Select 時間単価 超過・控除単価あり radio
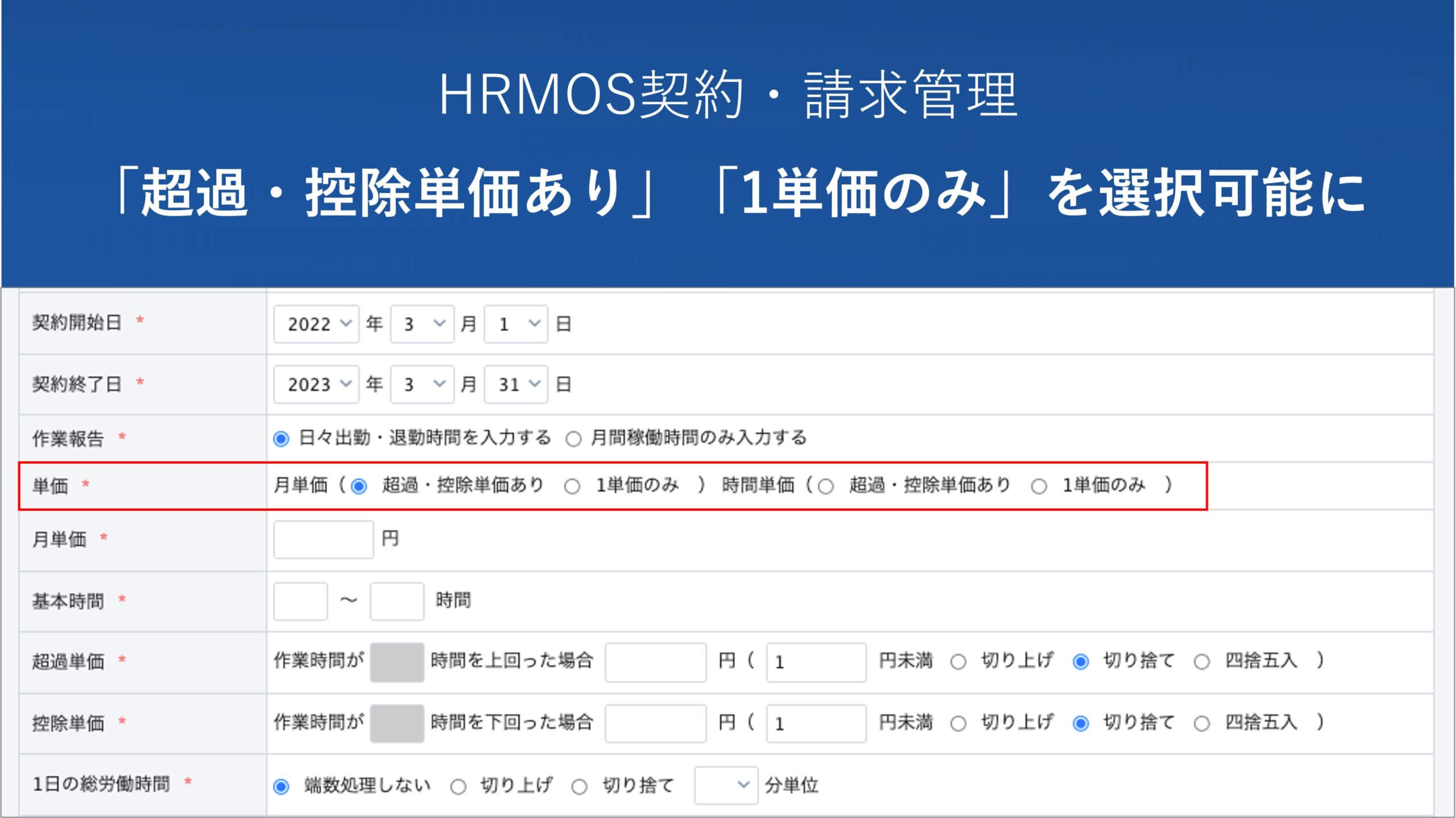The width and height of the screenshot is (1456, 818). (826, 487)
